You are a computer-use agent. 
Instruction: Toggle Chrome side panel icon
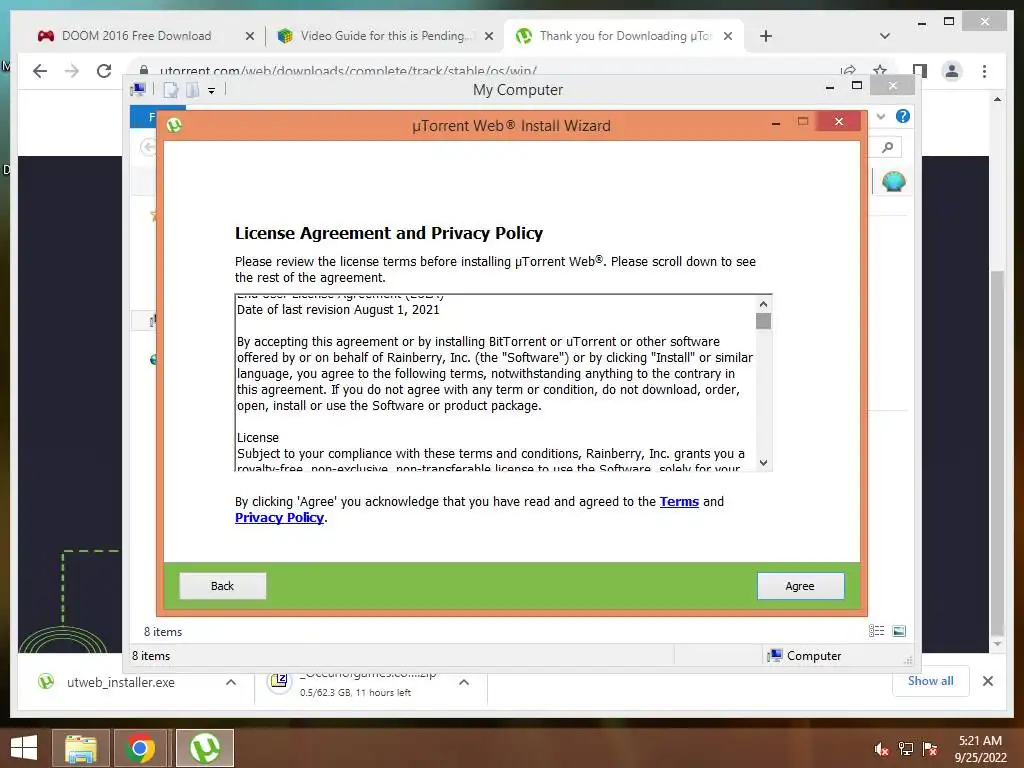[x=920, y=71]
